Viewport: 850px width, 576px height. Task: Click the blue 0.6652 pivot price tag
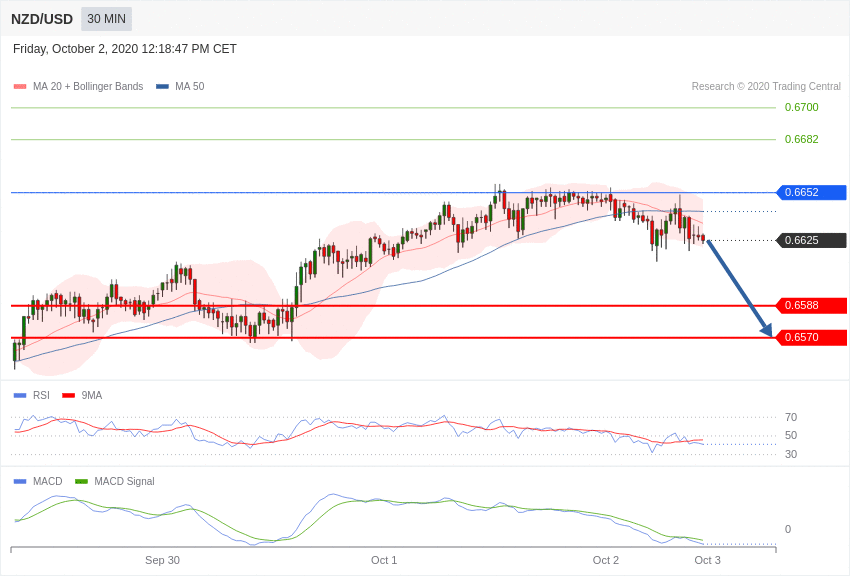click(x=811, y=192)
